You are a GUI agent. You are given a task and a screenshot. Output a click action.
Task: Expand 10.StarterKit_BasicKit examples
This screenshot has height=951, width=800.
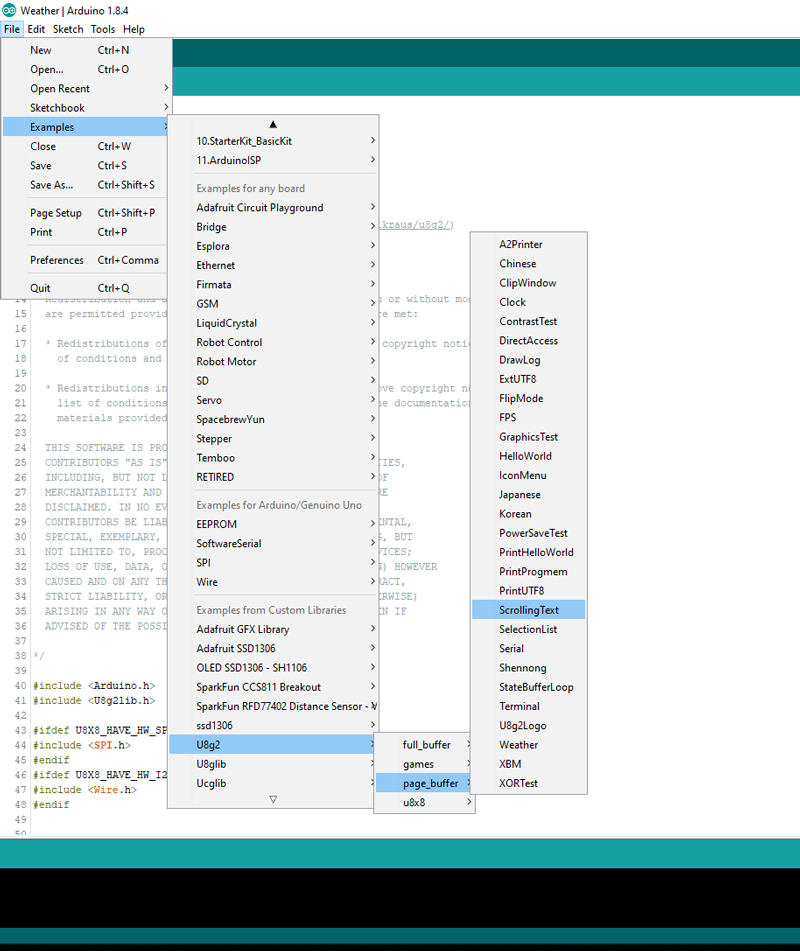pyautogui.click(x=273, y=141)
